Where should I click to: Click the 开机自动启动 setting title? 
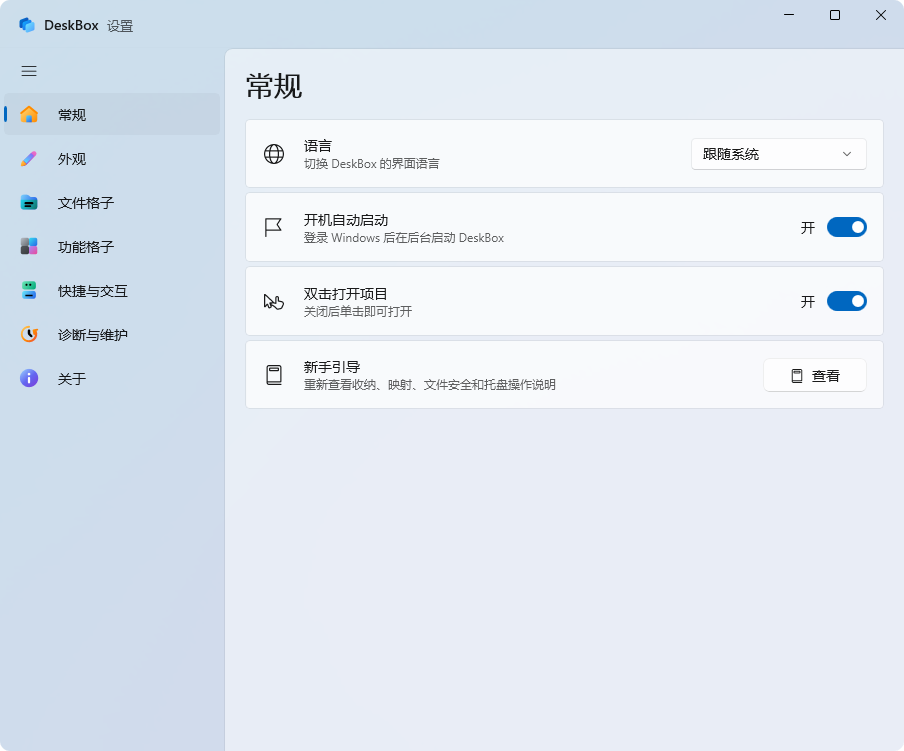tap(346, 220)
